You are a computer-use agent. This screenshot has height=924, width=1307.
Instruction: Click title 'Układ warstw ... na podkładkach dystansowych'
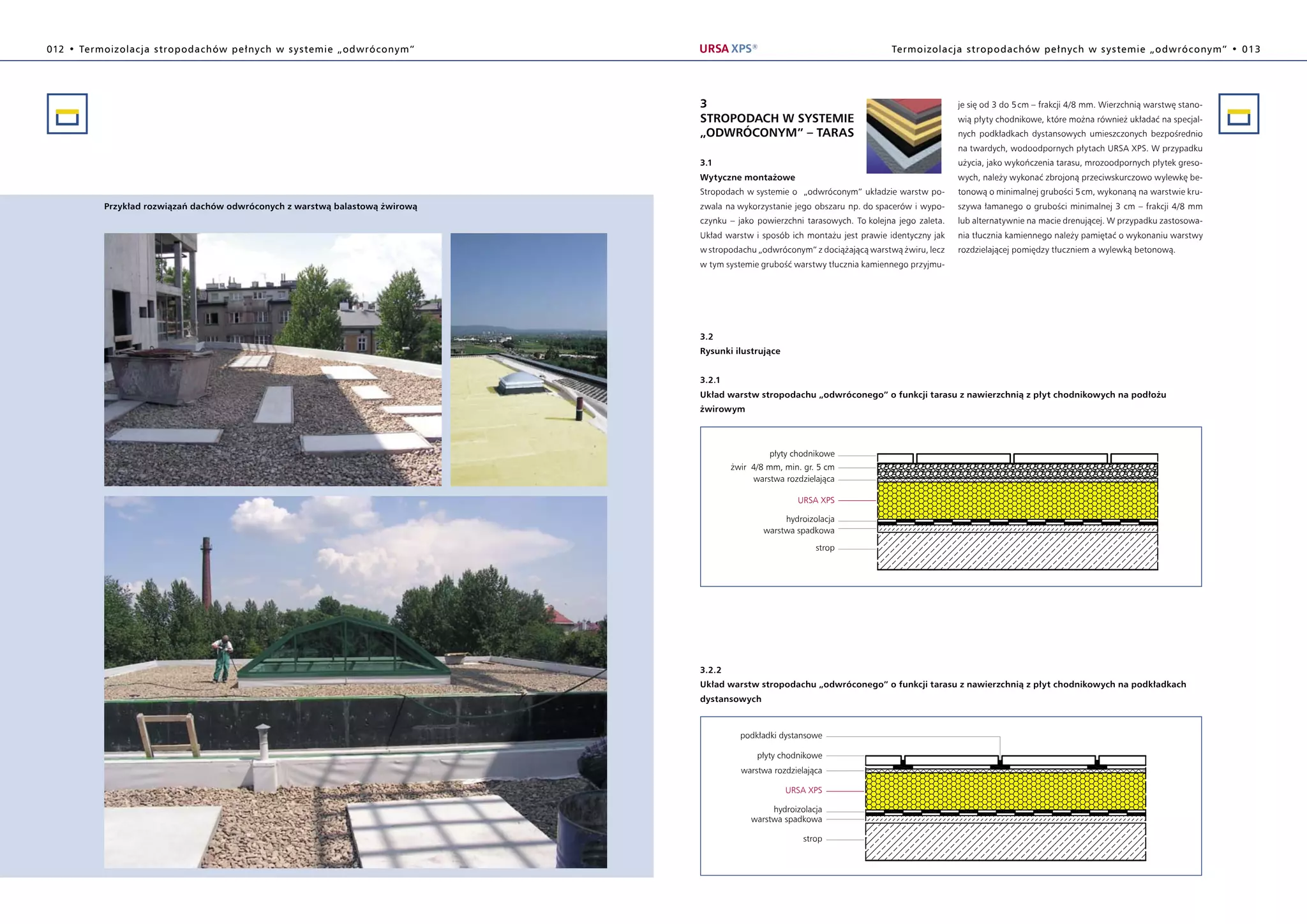click(x=943, y=692)
